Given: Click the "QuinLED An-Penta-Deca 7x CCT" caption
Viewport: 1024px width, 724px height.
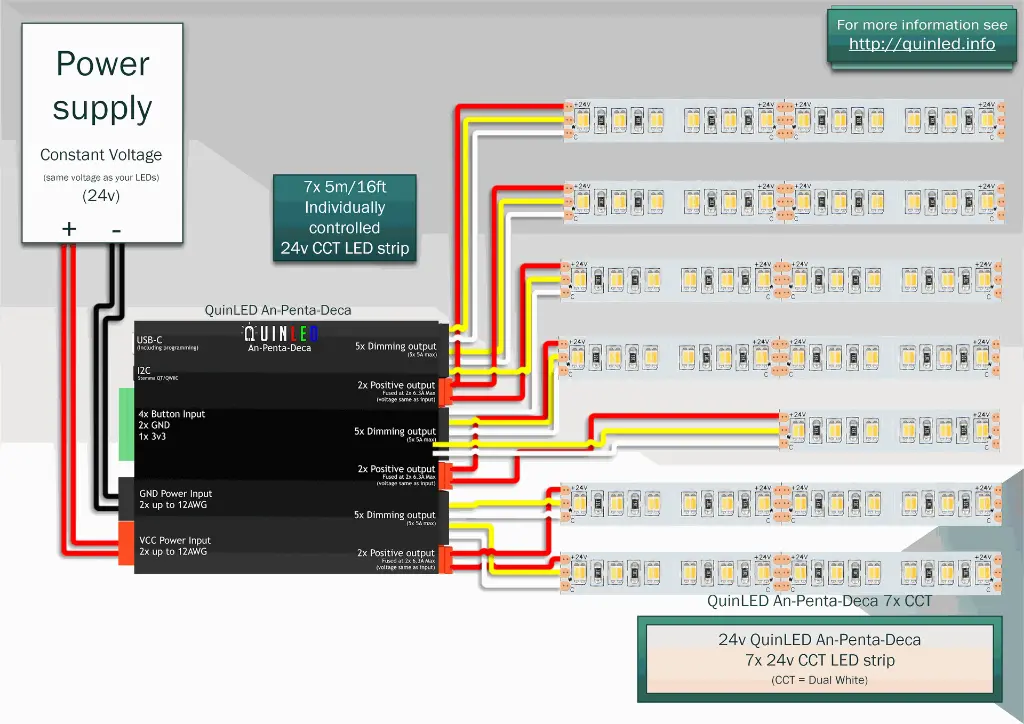Looking at the screenshot, I should (820, 601).
